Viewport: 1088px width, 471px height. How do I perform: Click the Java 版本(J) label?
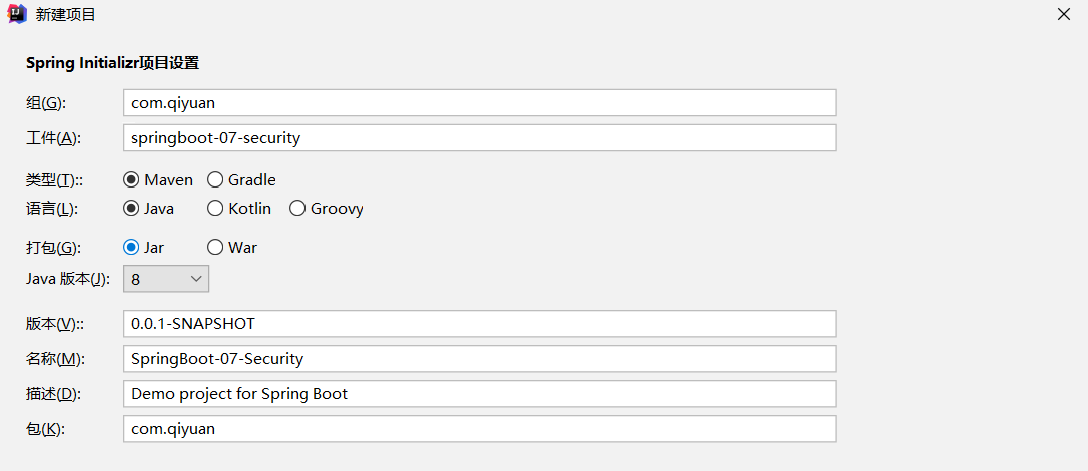click(67, 279)
